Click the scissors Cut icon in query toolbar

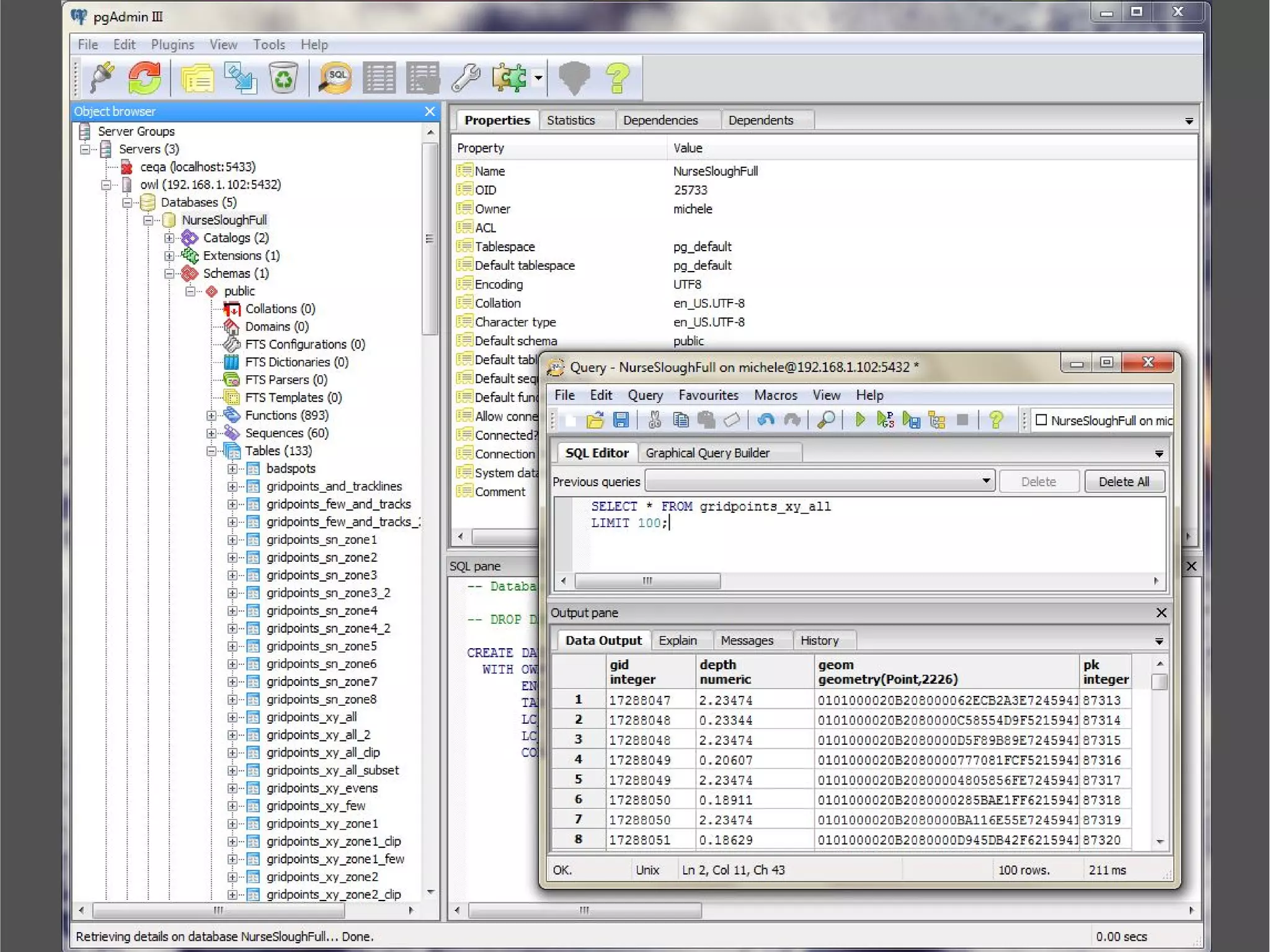click(654, 420)
